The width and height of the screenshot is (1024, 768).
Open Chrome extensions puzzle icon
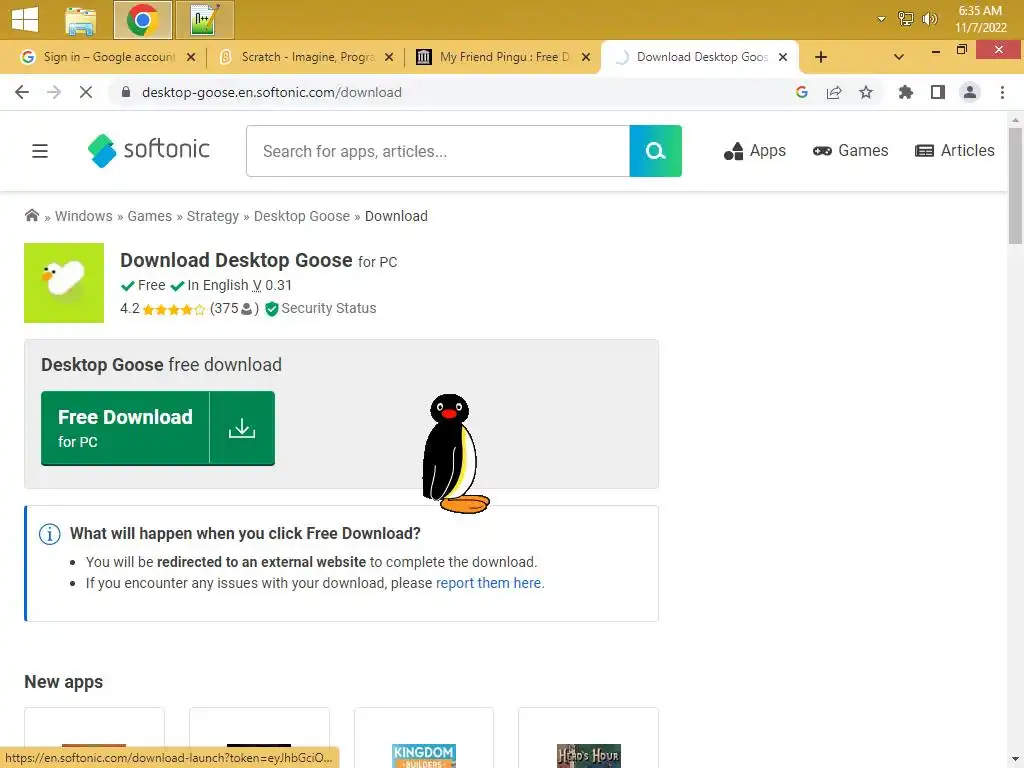[905, 92]
